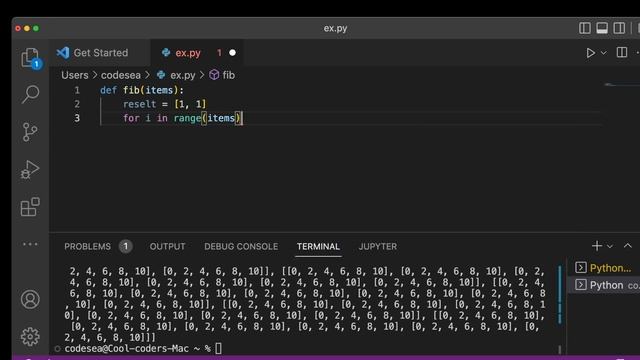Image resolution: width=640 pixels, height=360 pixels.
Task: Show additional views ellipsis in activity bar
Action: [x=30, y=244]
